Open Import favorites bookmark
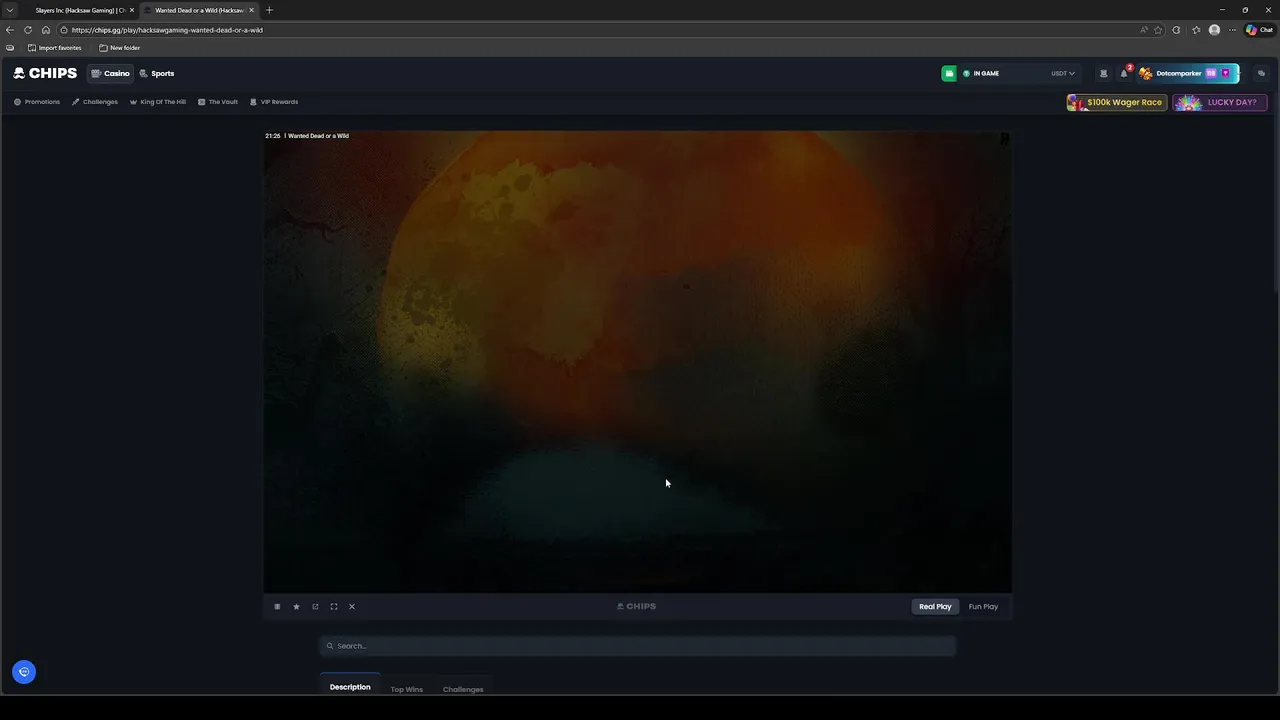Image resolution: width=1280 pixels, height=720 pixels. (54, 48)
